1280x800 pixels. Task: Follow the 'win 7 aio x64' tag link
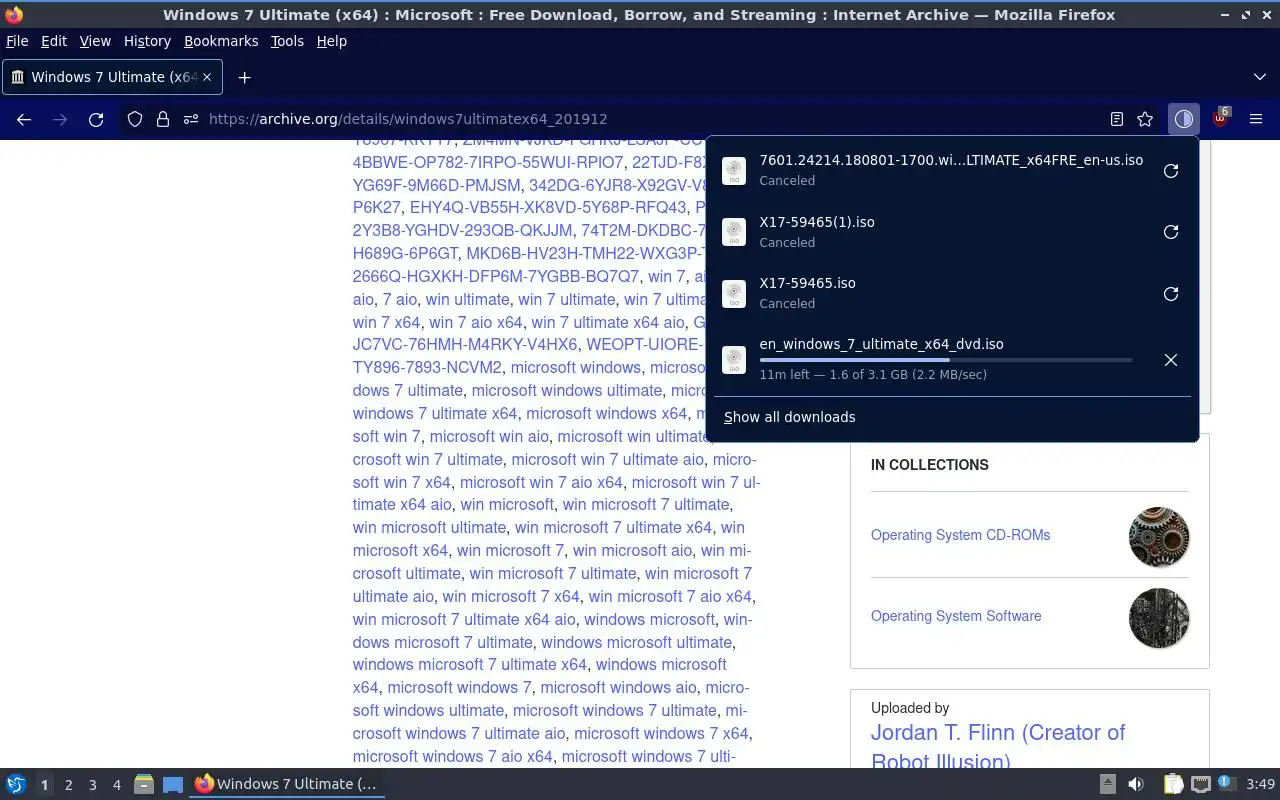click(x=475, y=322)
